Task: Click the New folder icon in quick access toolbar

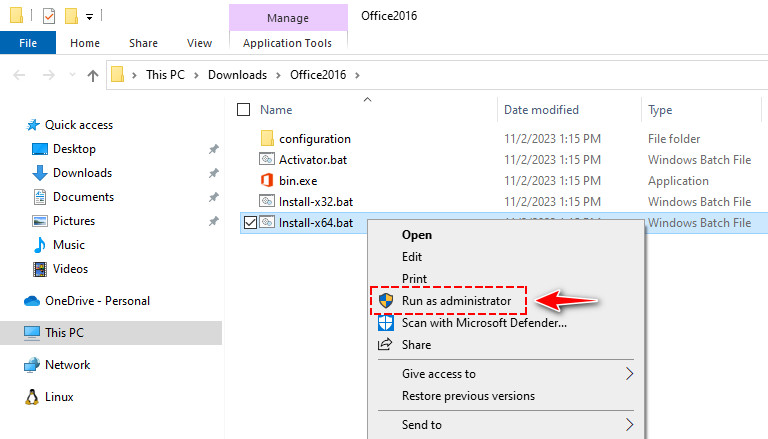Action: [72, 16]
